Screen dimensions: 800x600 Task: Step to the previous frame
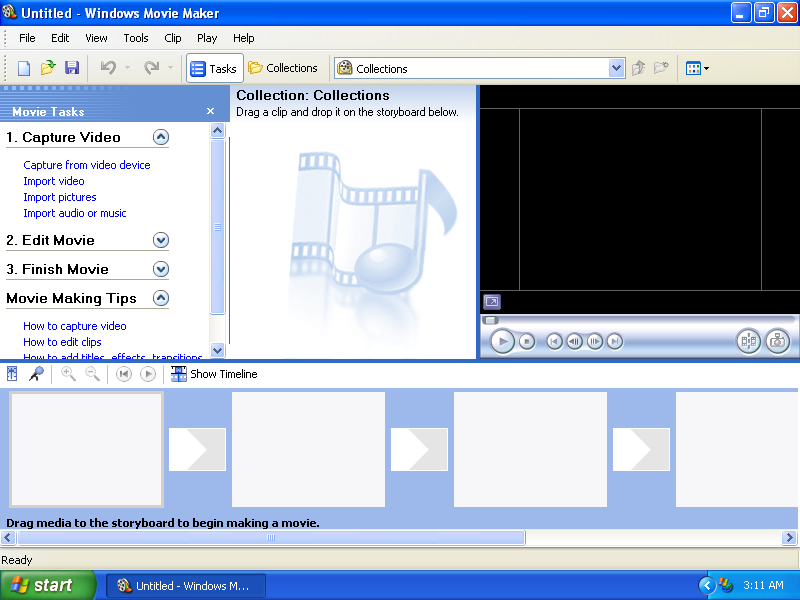coord(574,341)
